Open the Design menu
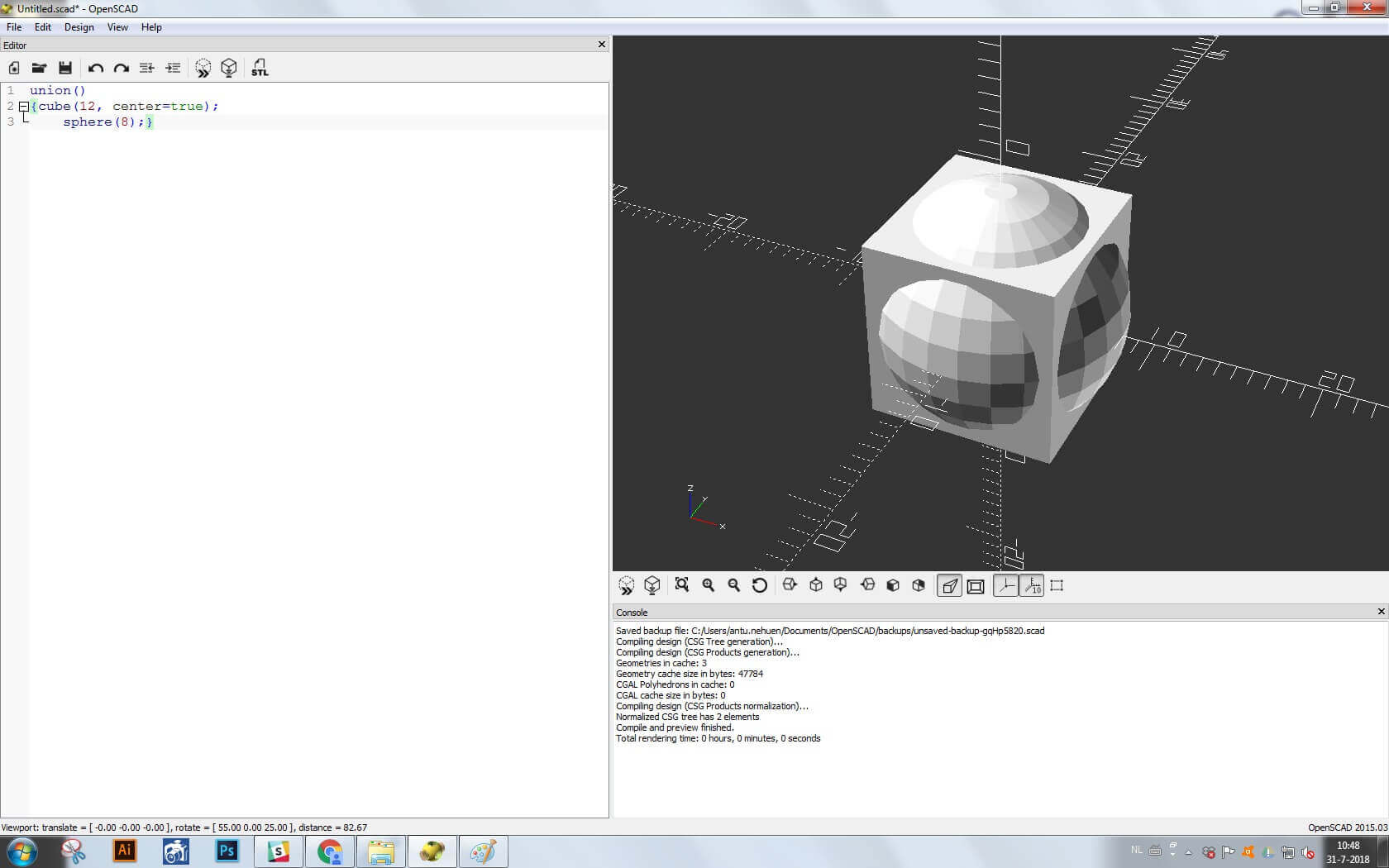Viewport: 1389px width, 868px height. click(79, 27)
